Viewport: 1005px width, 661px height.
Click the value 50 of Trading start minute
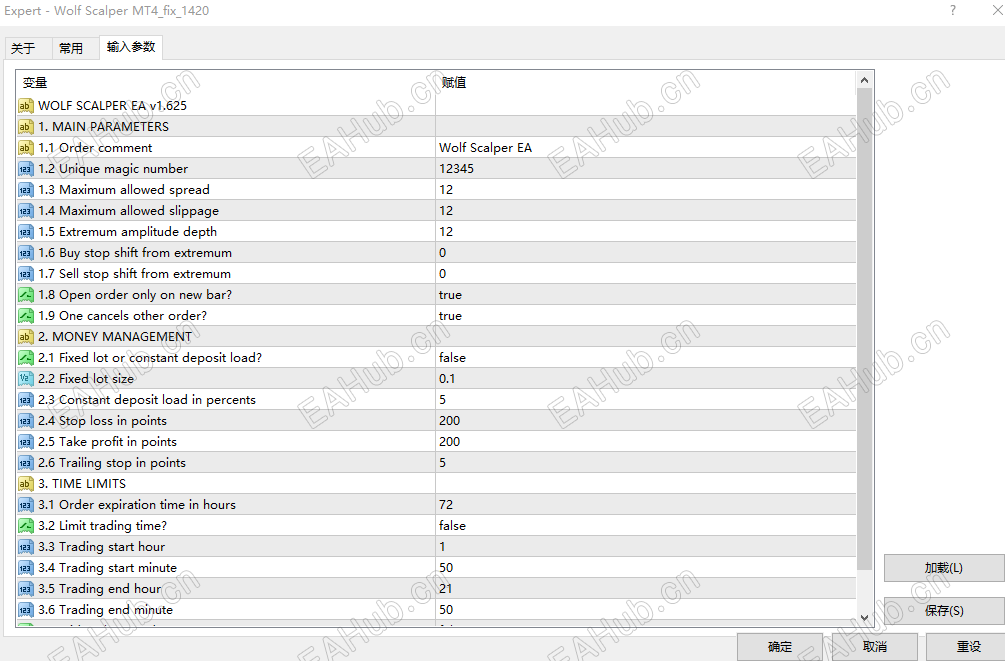(x=446, y=568)
